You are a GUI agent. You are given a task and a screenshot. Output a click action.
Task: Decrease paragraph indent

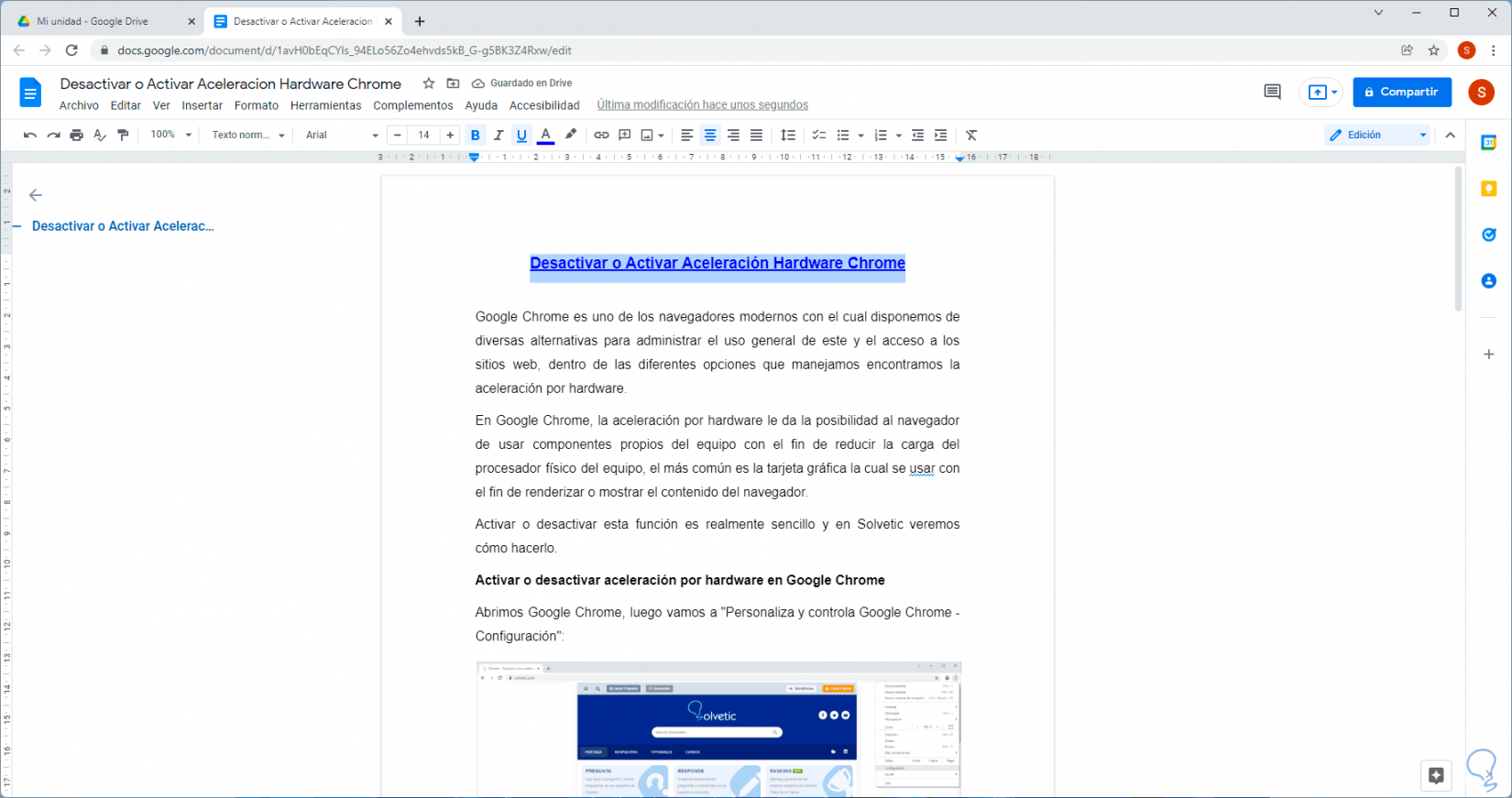[917, 135]
